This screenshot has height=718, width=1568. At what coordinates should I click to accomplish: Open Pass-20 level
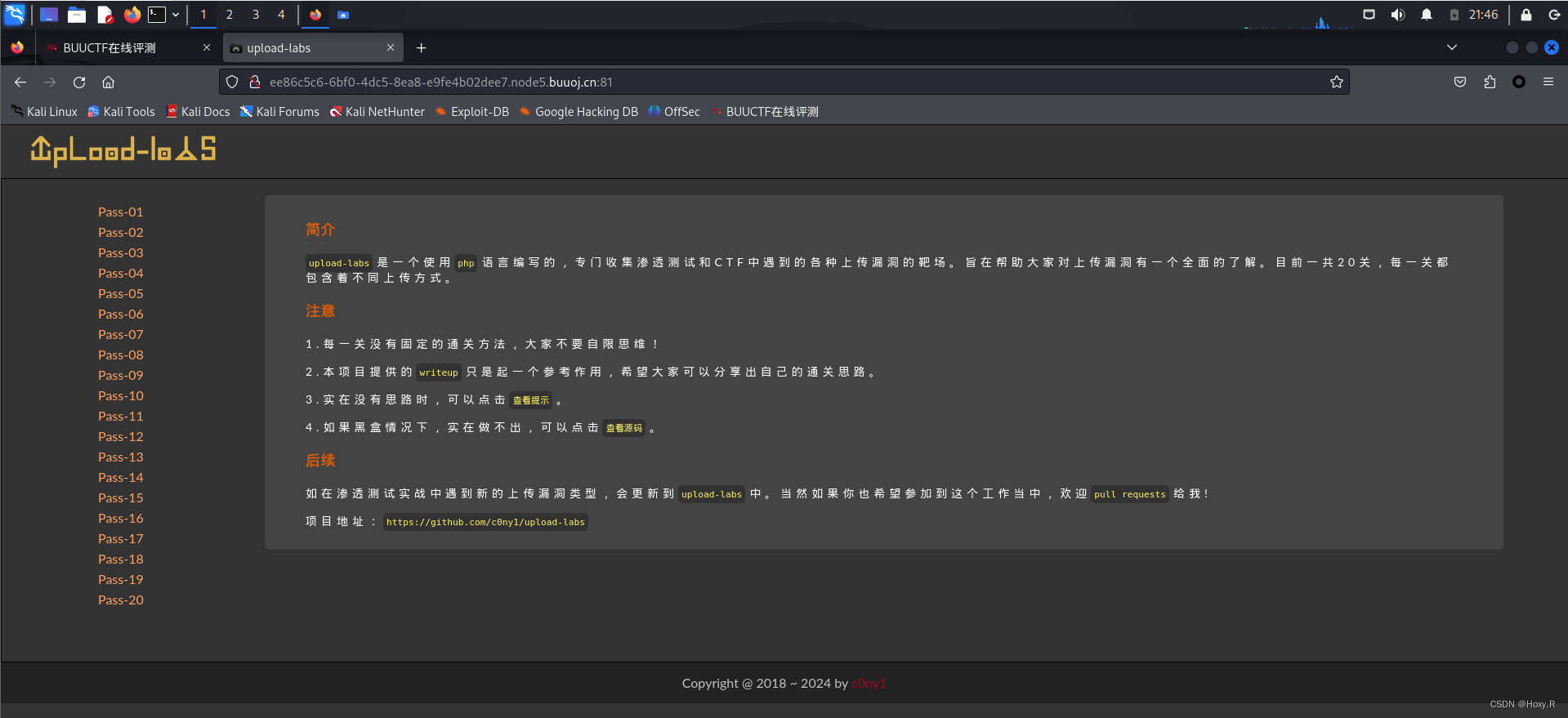121,600
